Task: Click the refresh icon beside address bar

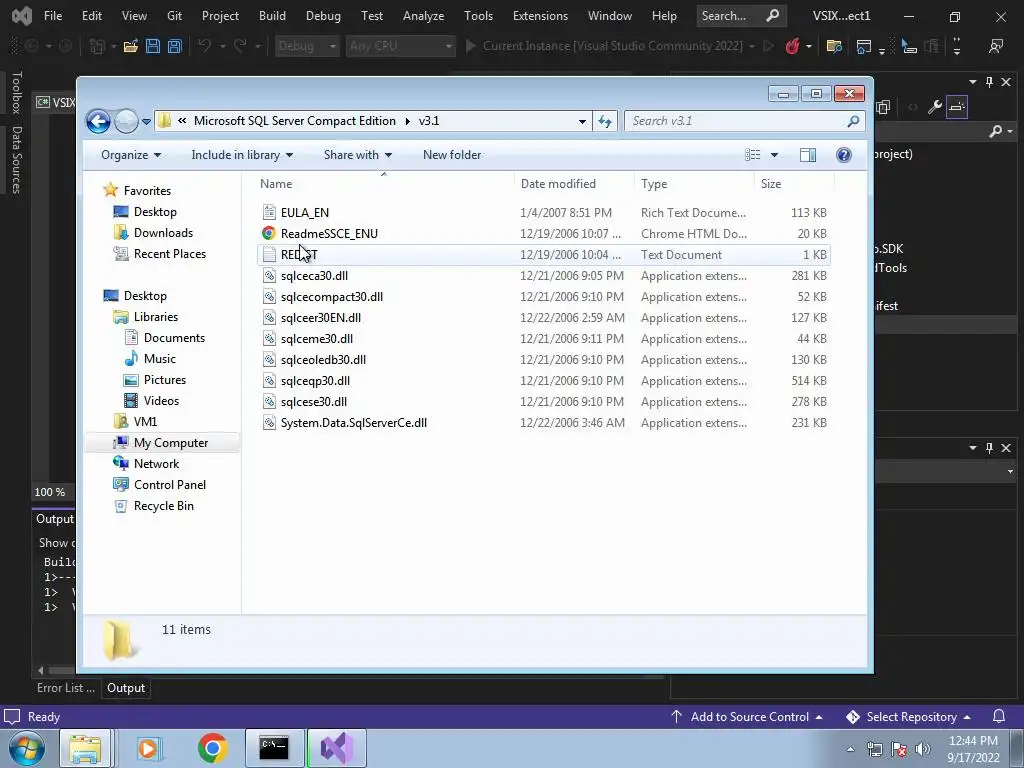Action: [605, 121]
